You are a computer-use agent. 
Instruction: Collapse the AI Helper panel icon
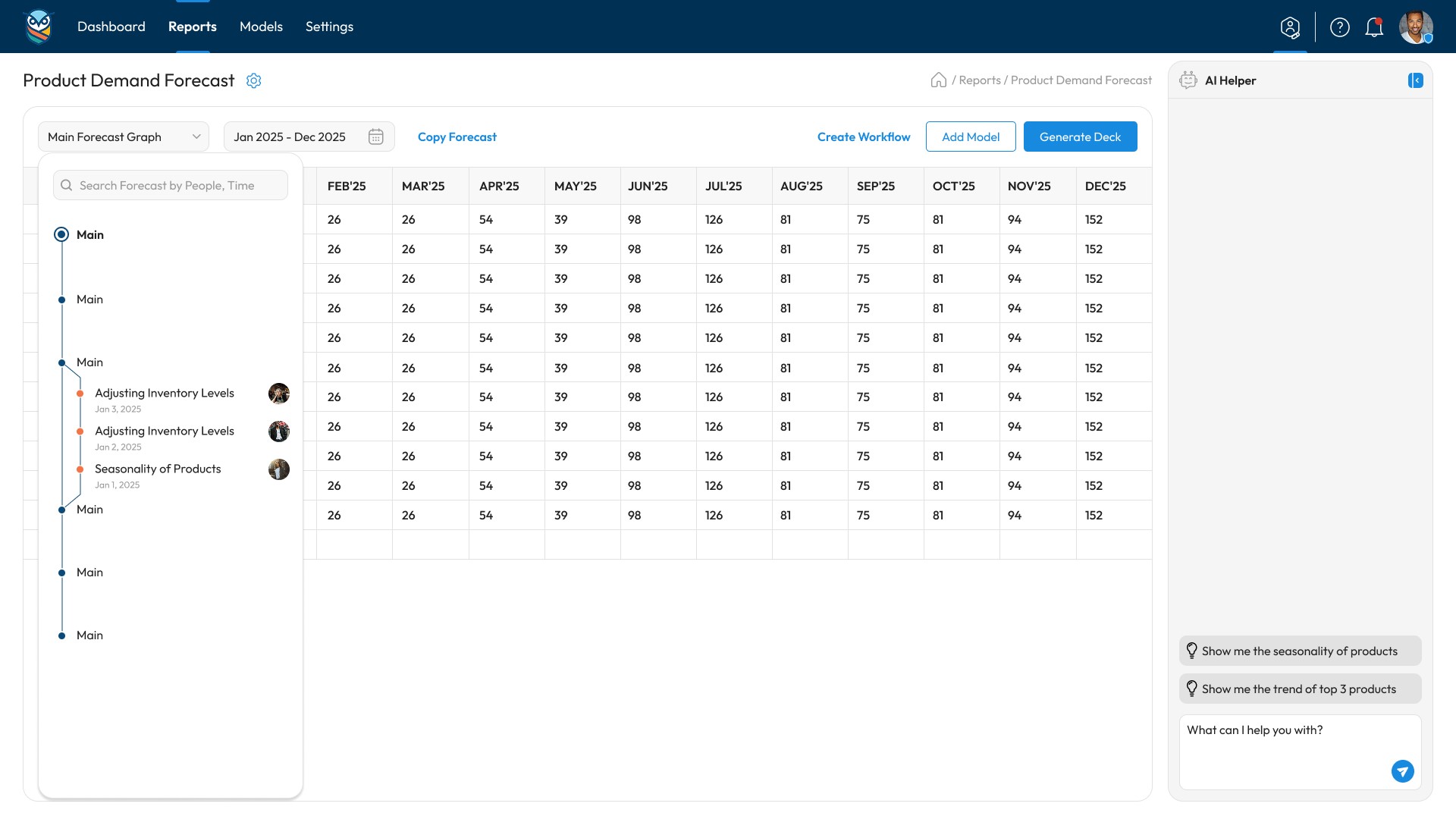[x=1415, y=80]
